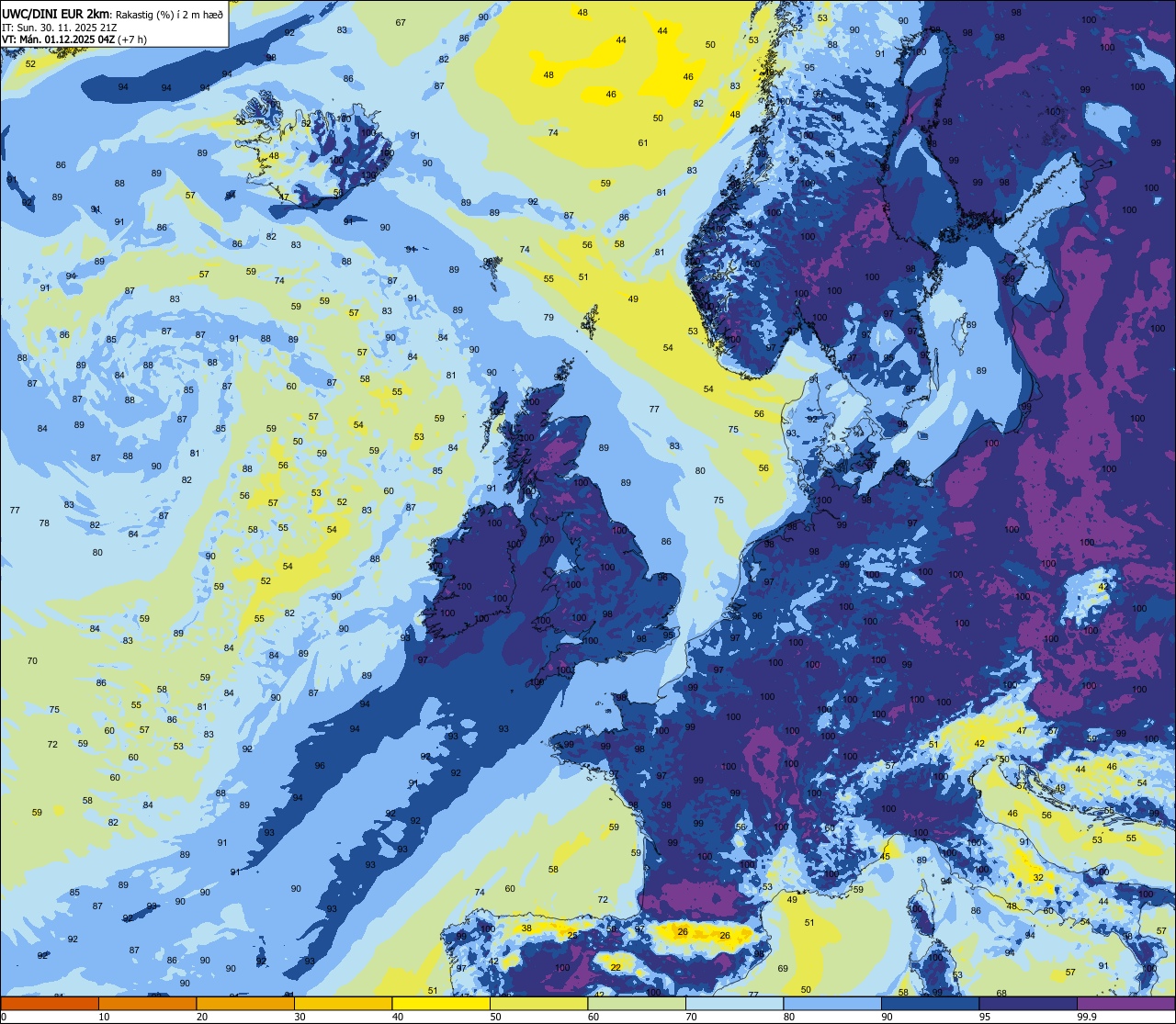Click the 22 humidity value over Spain
1176x1024 pixels.
tap(616, 967)
